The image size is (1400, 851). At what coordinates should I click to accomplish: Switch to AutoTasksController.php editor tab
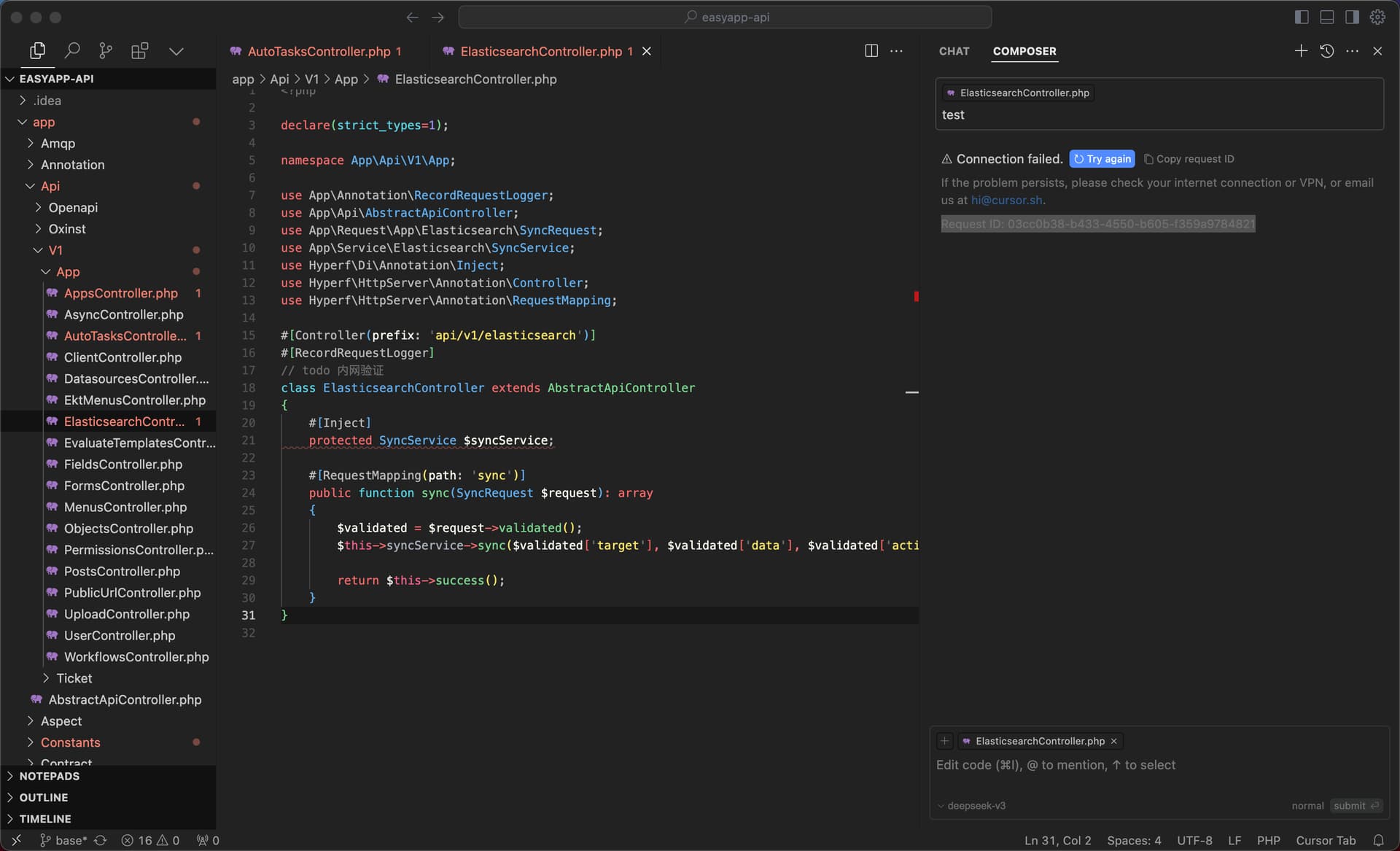tap(319, 51)
